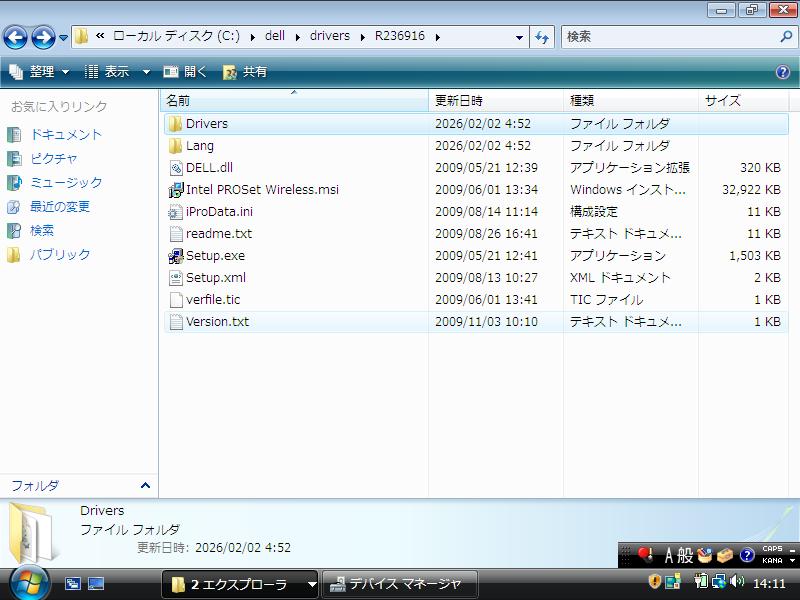Screen dimensions: 800x600
Task: Select the readme.txt file icon
Action: click(x=176, y=234)
